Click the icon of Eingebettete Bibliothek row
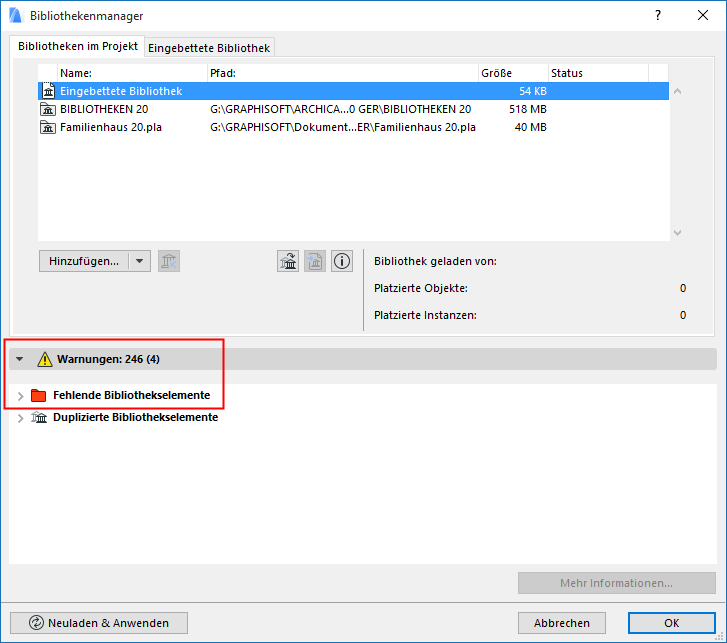Image resolution: width=727 pixels, height=643 pixels. tap(48, 91)
